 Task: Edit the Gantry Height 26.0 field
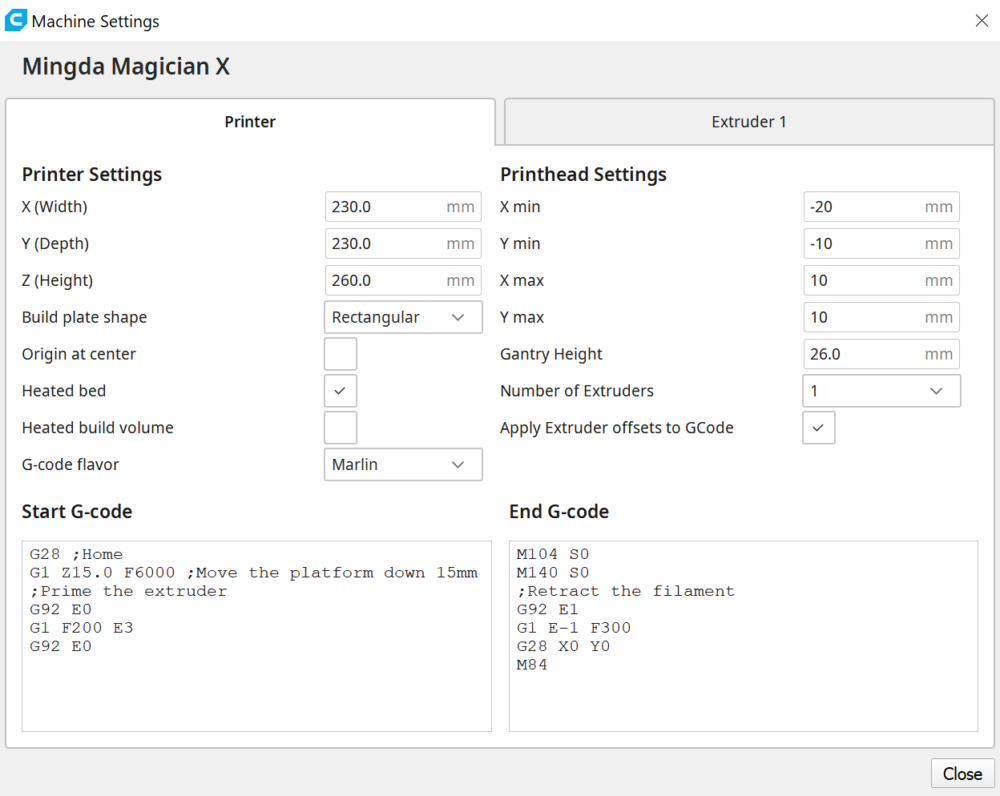tap(881, 354)
